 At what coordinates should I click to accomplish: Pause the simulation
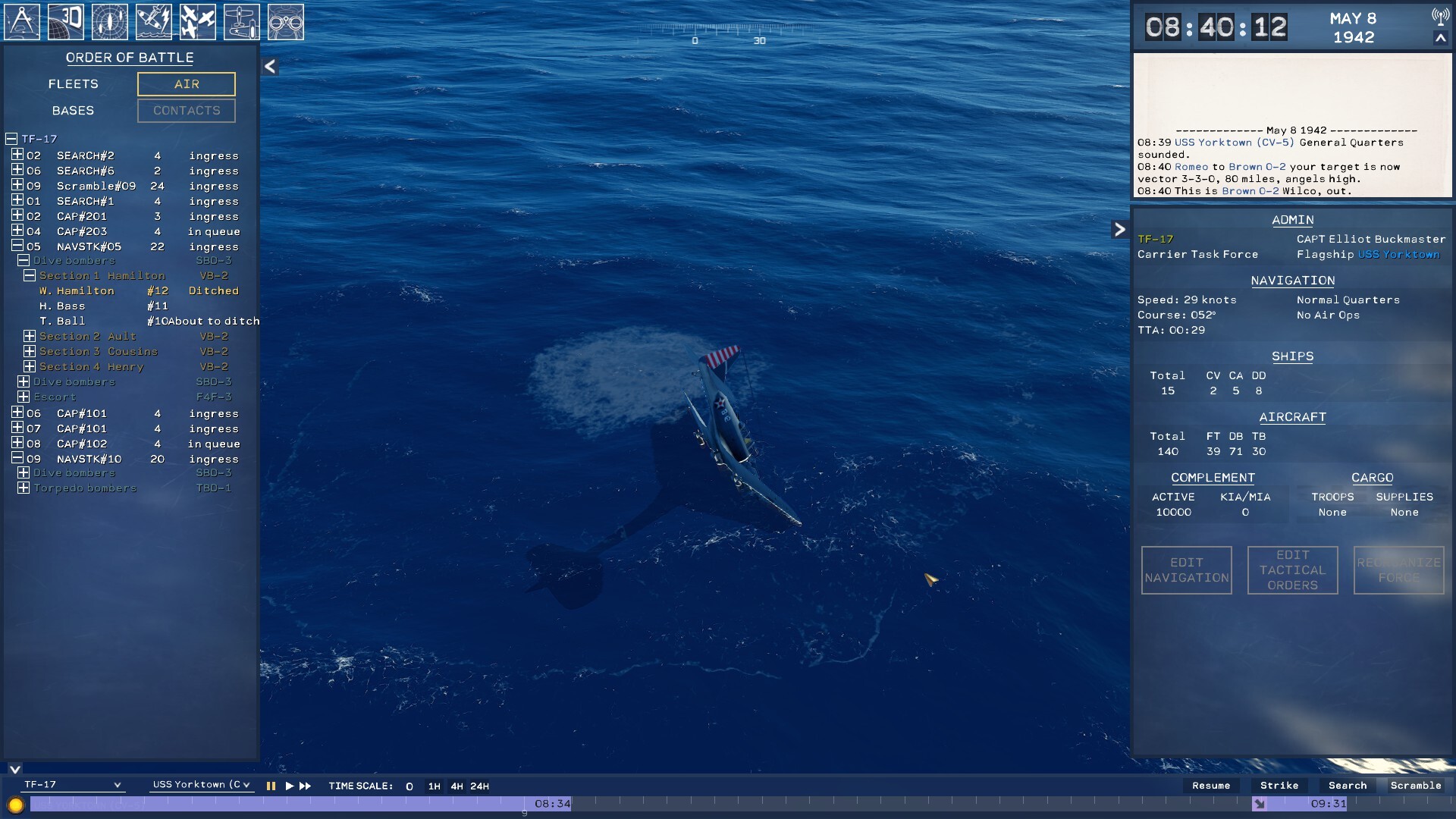click(271, 786)
